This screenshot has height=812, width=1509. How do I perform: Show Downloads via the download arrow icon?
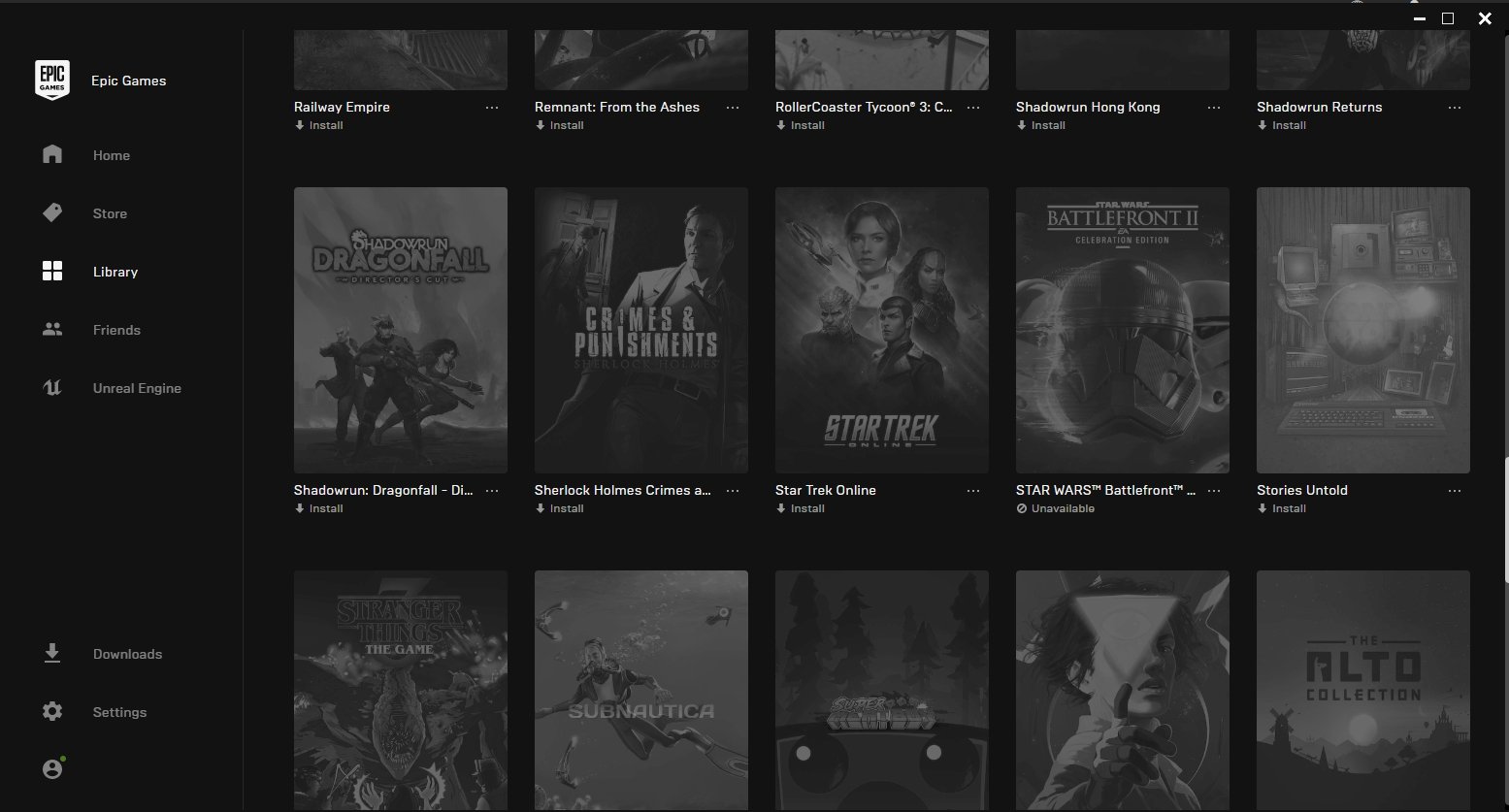coord(52,654)
